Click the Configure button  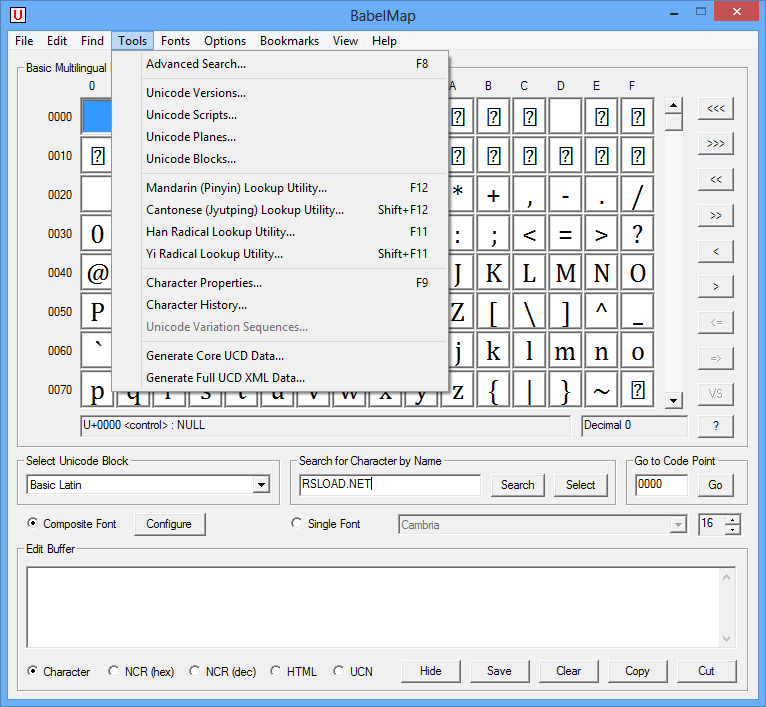point(169,524)
